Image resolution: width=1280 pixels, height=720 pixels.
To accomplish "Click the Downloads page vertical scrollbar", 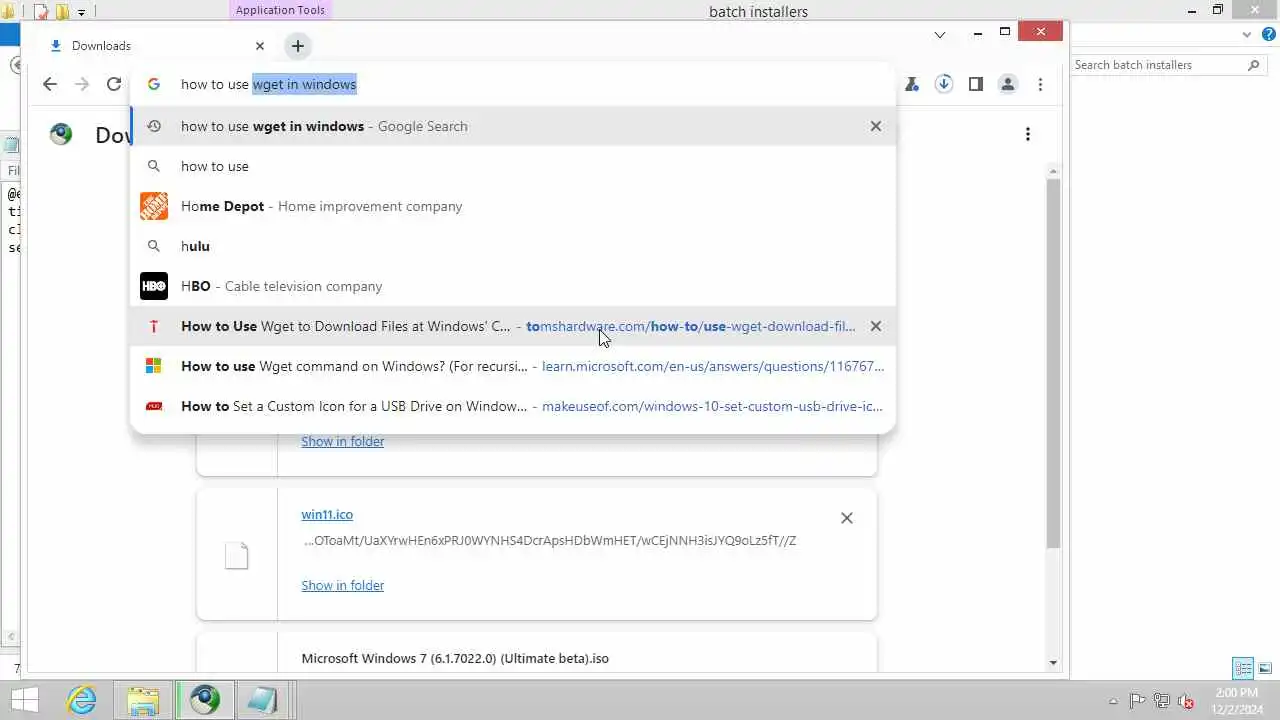I will coord(1053,365).
